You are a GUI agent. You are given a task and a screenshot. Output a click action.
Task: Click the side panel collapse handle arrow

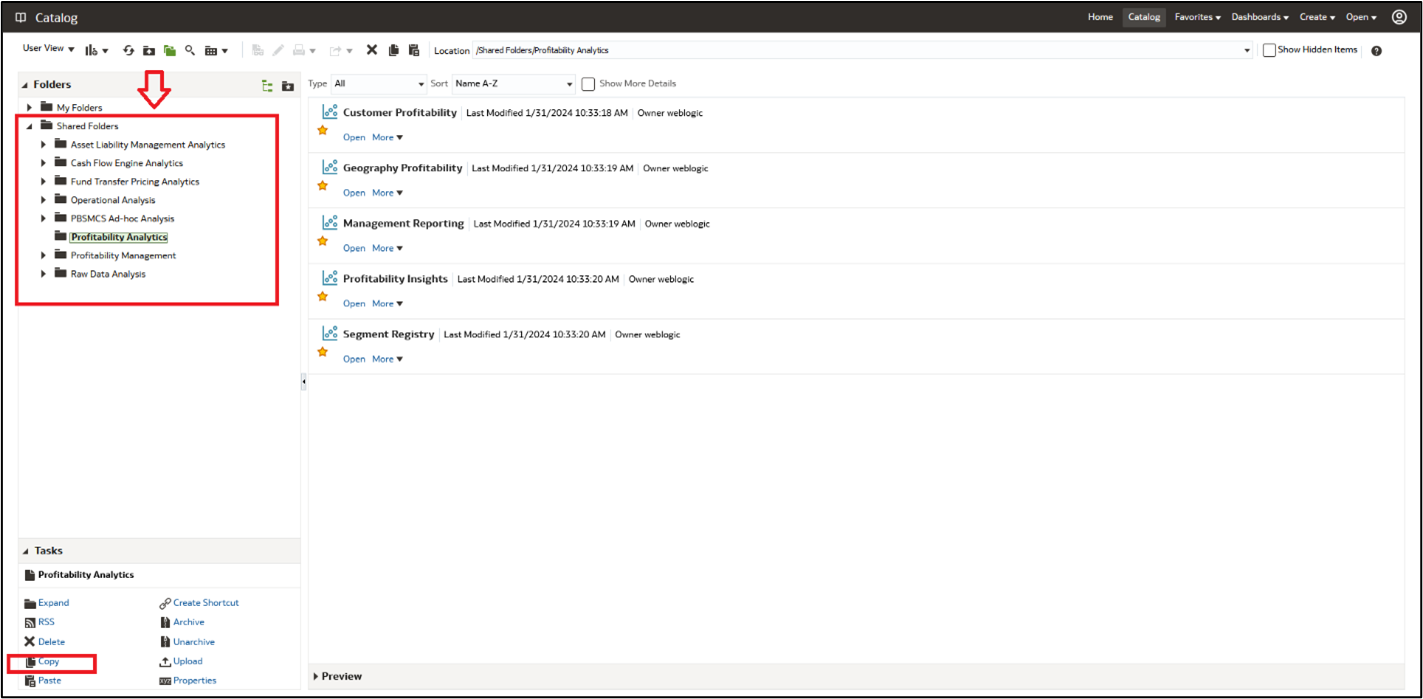click(304, 382)
